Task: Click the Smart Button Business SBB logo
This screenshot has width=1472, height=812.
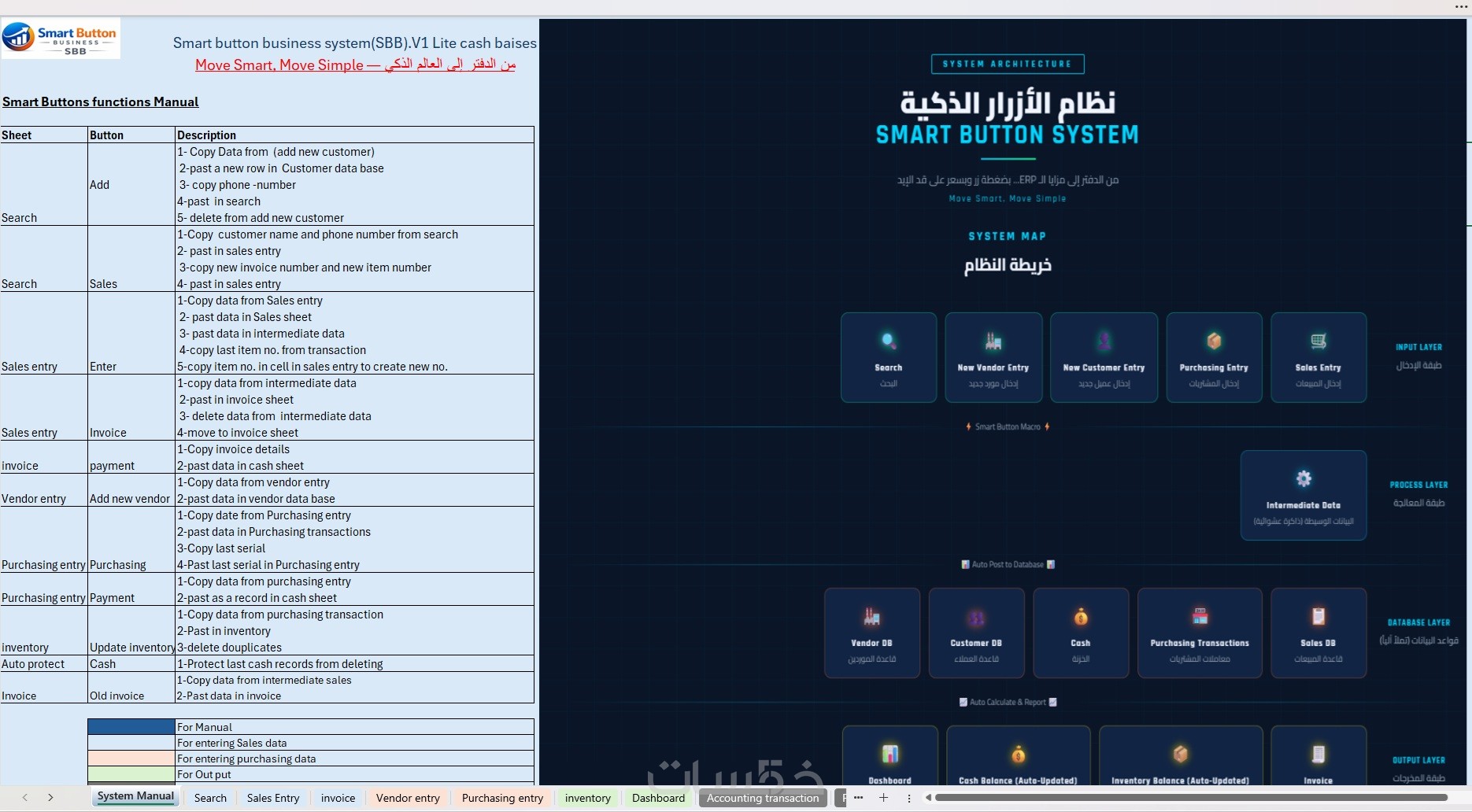Action: click(x=61, y=39)
